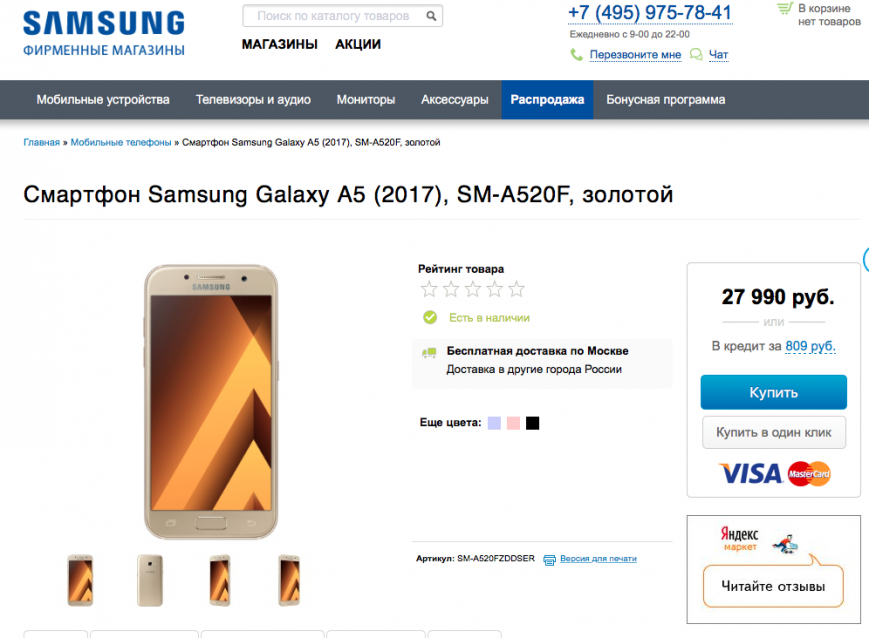Open Телевизоры и аудио menu
This screenshot has width=869, height=638.
[253, 100]
